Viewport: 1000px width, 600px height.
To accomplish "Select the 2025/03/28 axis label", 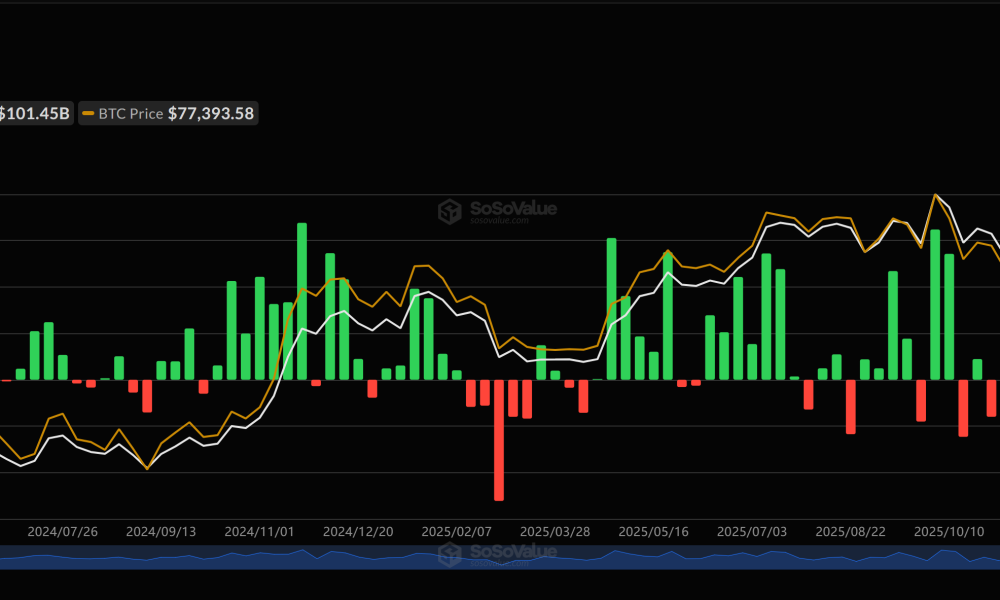I will point(556,532).
